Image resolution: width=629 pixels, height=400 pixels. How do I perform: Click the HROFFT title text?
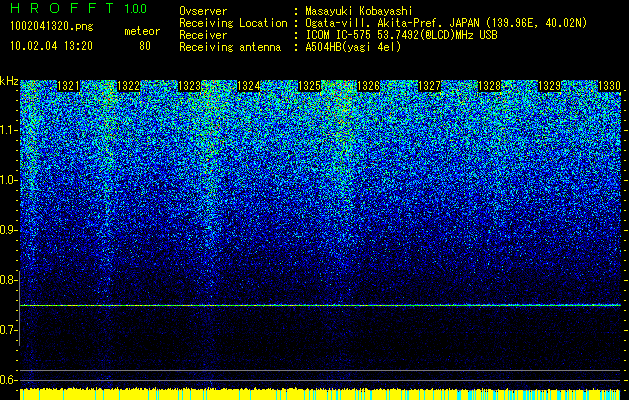[61, 8]
